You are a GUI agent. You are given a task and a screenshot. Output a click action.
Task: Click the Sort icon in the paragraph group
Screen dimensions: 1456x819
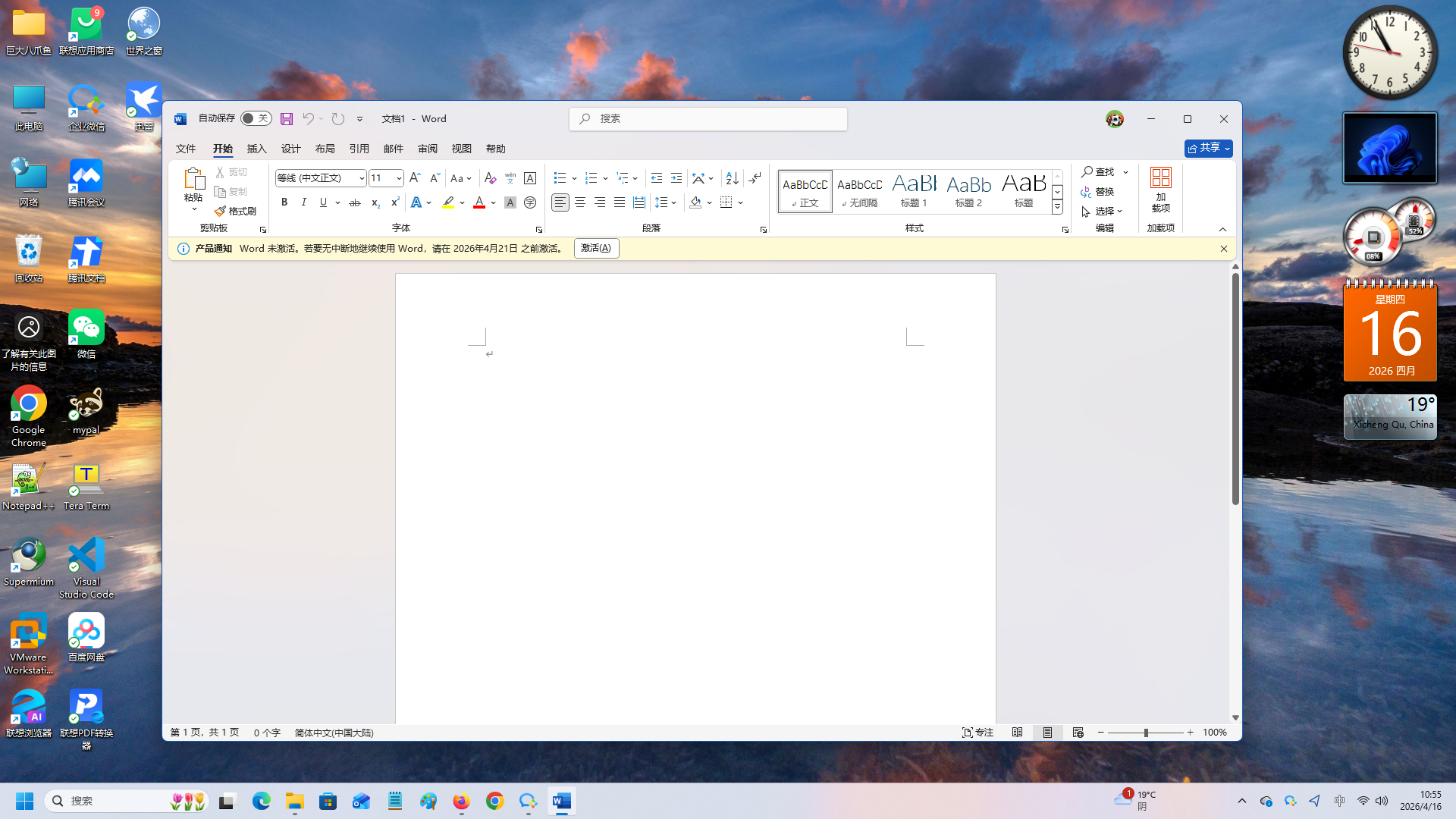click(x=732, y=178)
